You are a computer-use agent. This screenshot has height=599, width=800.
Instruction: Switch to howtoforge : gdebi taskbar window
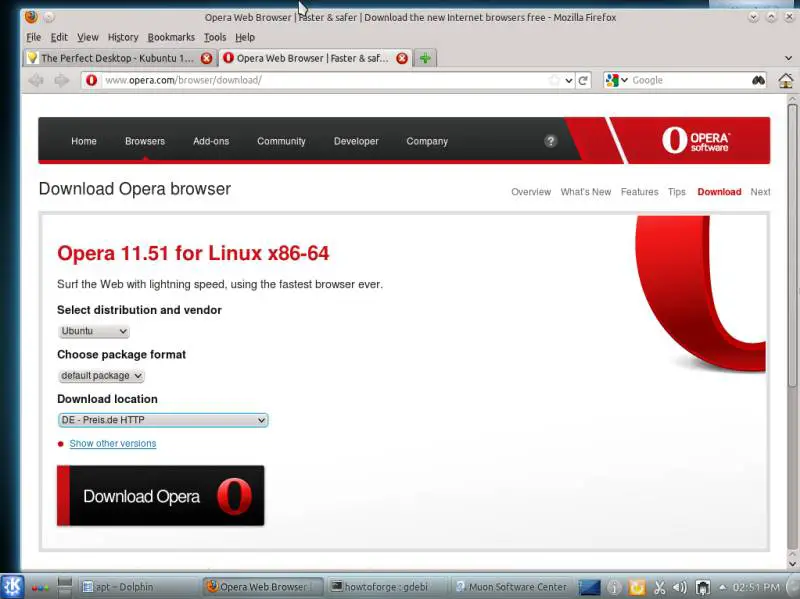click(x=386, y=587)
